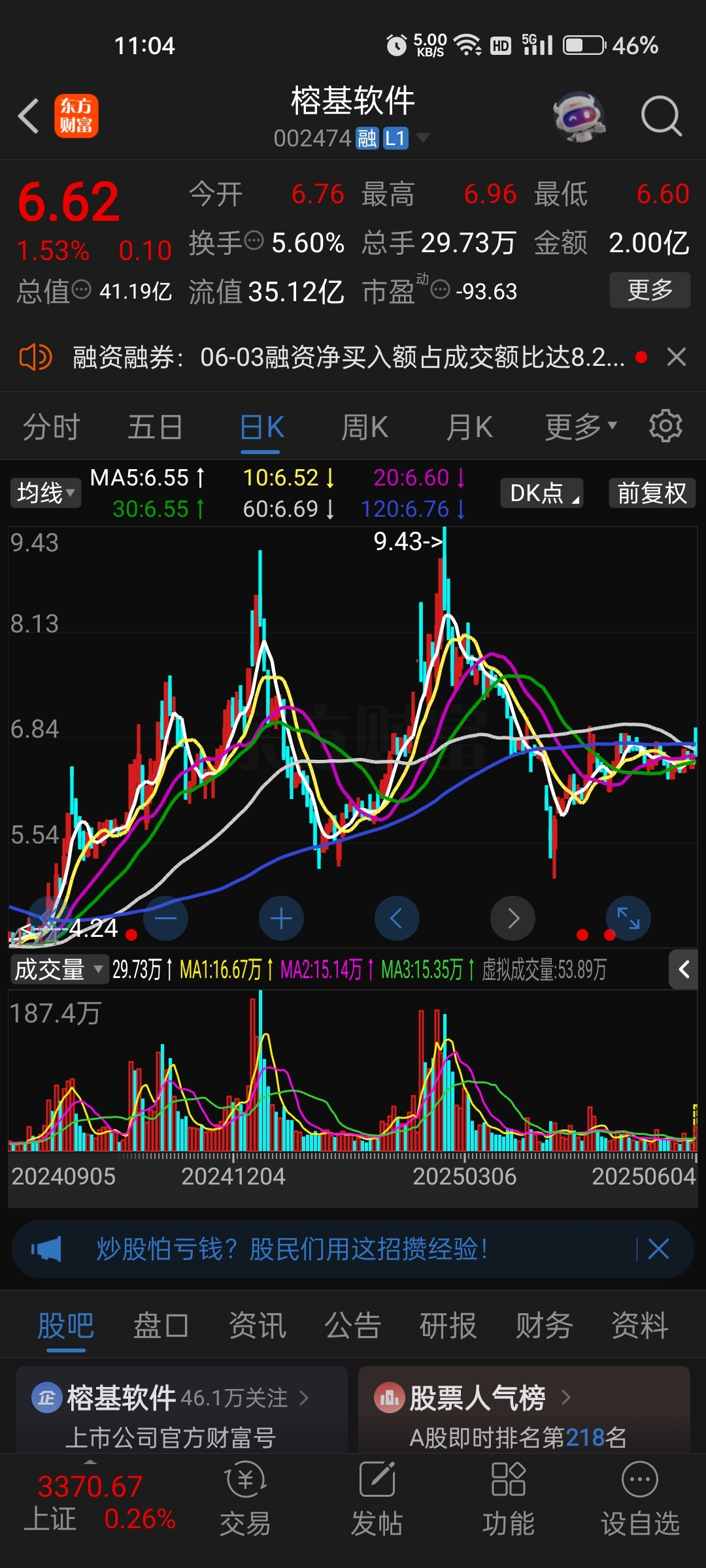This screenshot has width=706, height=1568.
Task: Tap the 融 margin badge
Action: pyautogui.click(x=367, y=139)
